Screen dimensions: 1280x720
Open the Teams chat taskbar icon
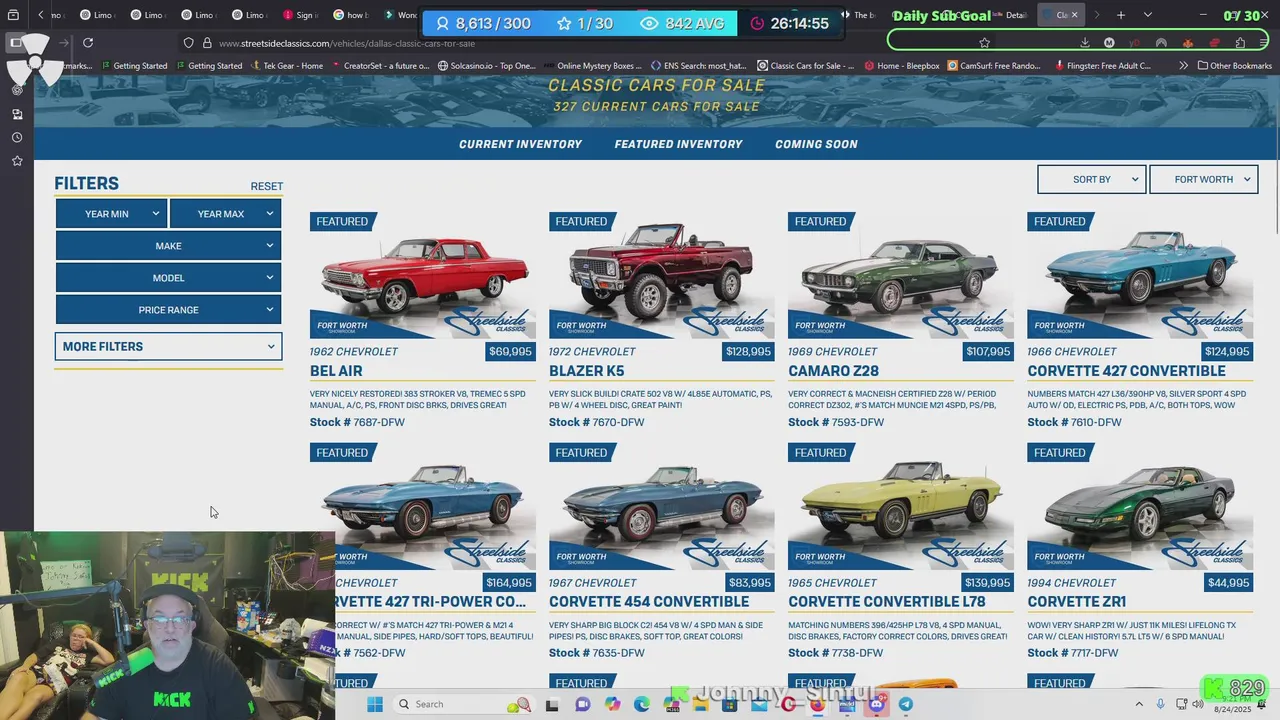(582, 704)
